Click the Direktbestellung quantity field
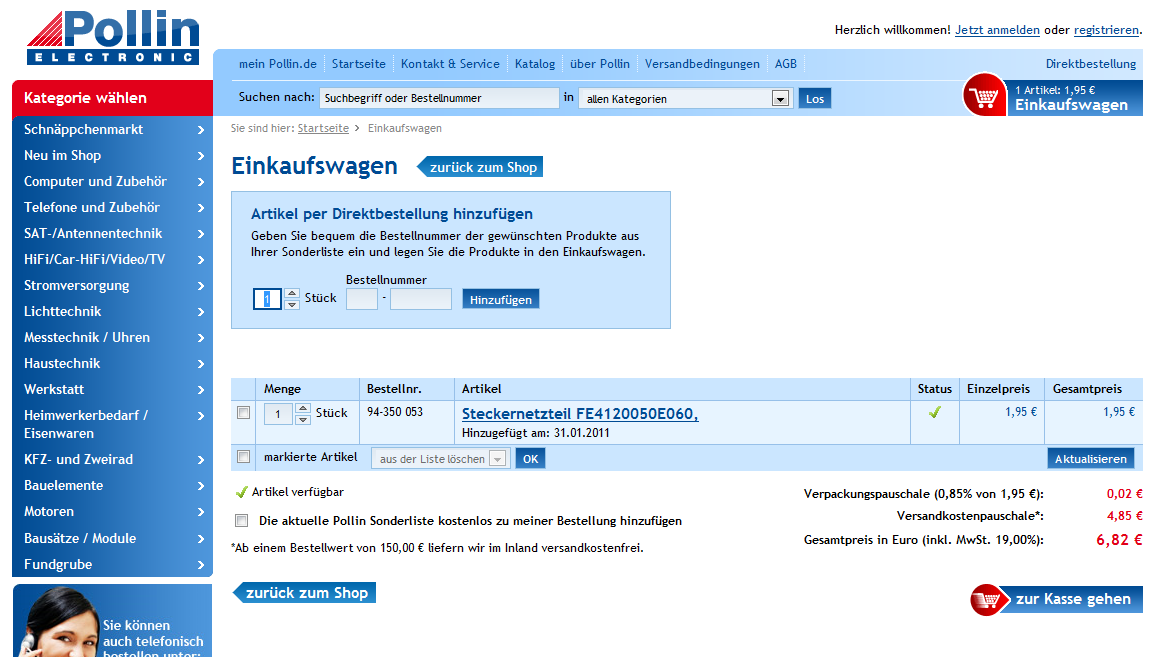 (267, 298)
